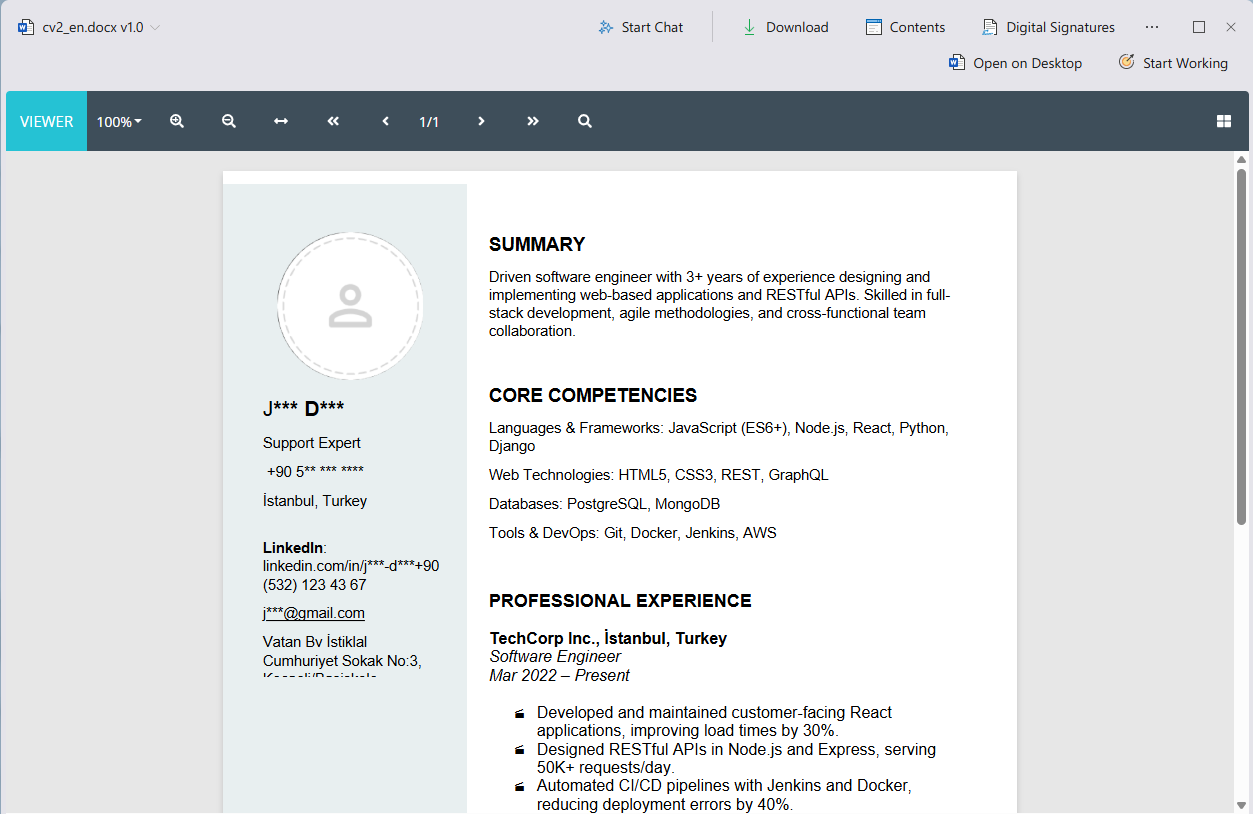Click the Word document file icon
The height and width of the screenshot is (814, 1253).
pyautogui.click(x=26, y=27)
